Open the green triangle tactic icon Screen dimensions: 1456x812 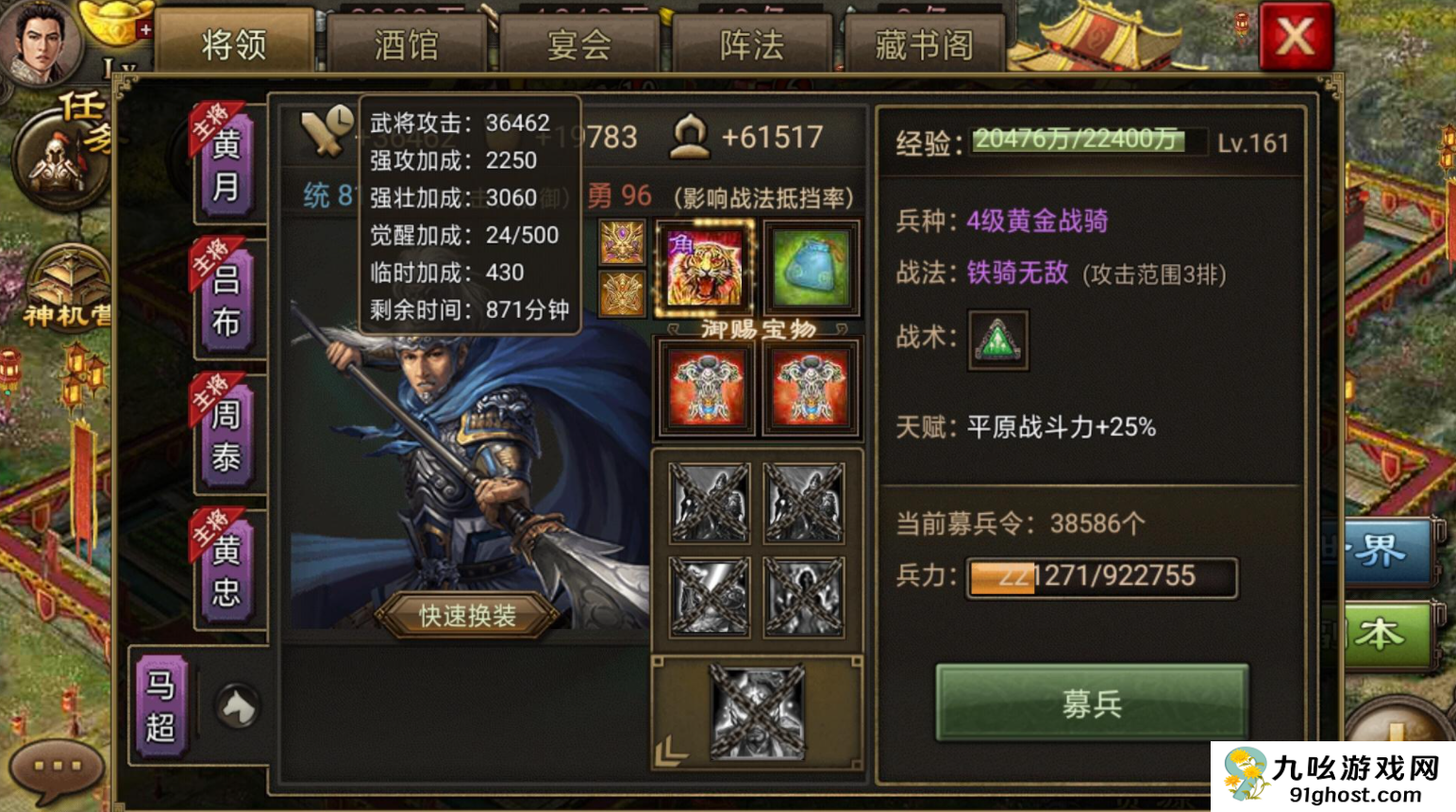tap(997, 340)
